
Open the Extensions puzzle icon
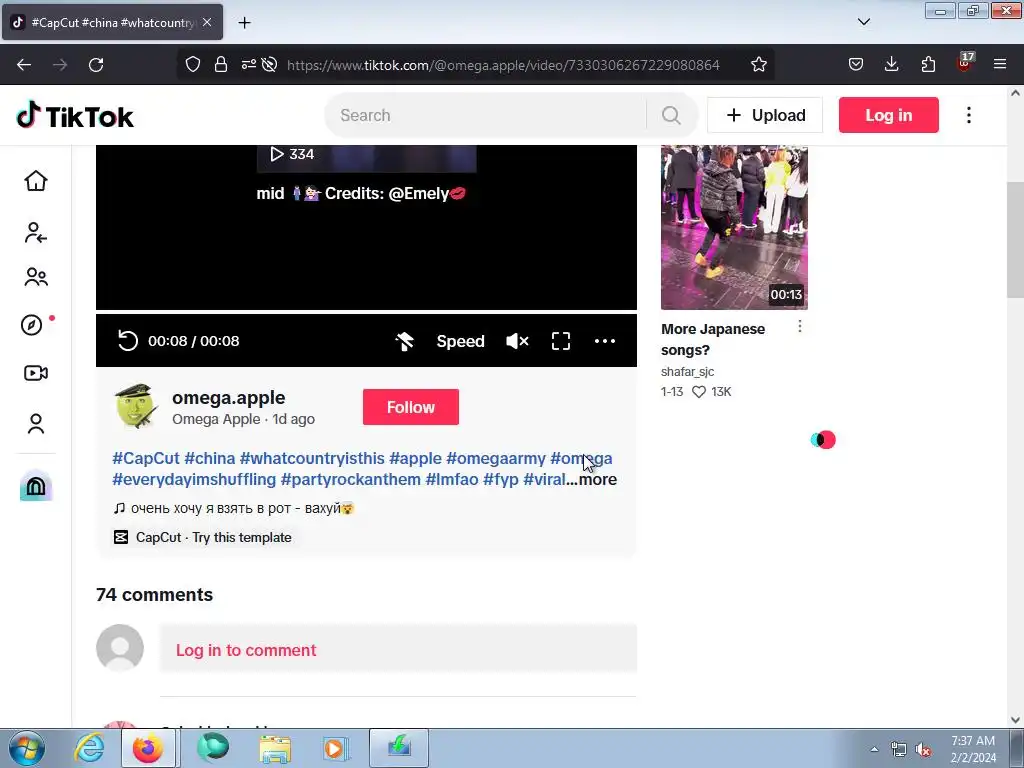[928, 64]
